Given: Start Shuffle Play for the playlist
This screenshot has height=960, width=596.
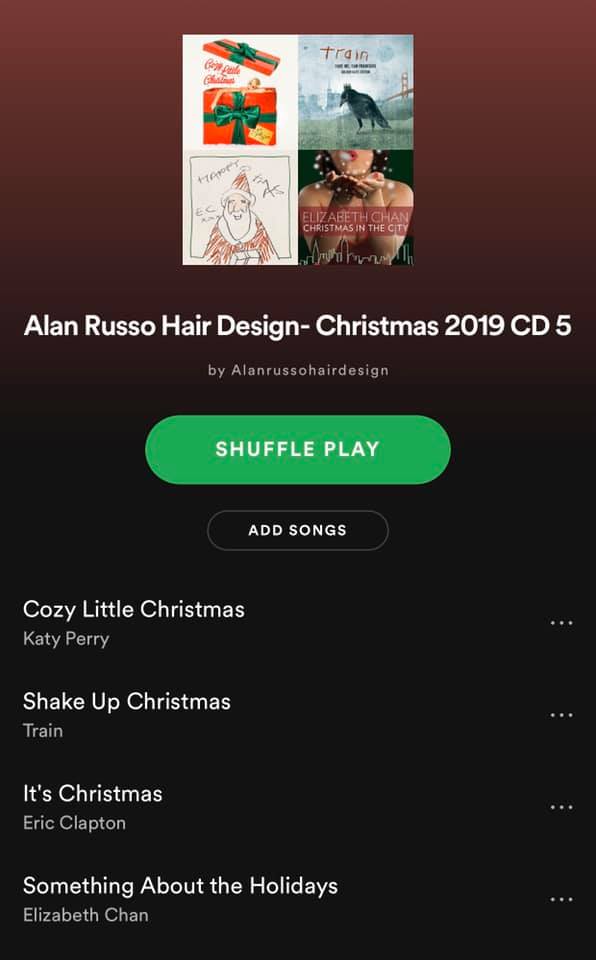Looking at the screenshot, I should [x=298, y=449].
